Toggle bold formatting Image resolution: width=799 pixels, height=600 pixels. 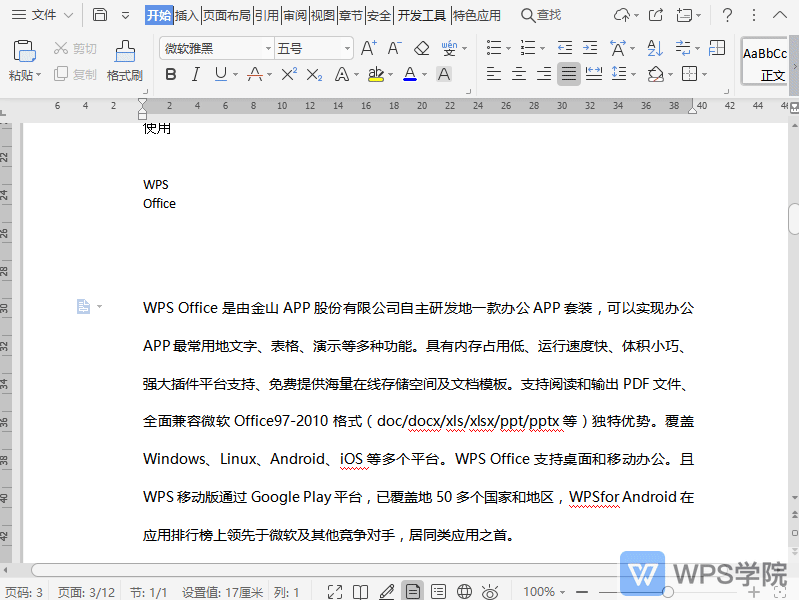pos(171,74)
